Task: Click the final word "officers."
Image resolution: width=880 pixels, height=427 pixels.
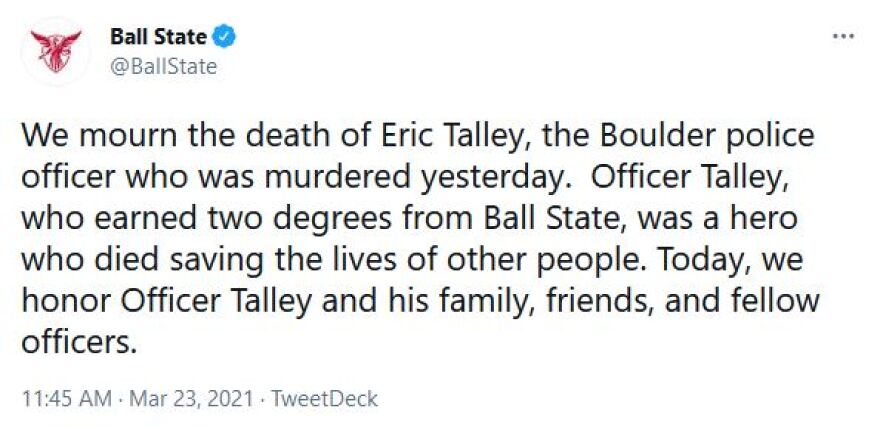Action: (x=79, y=342)
